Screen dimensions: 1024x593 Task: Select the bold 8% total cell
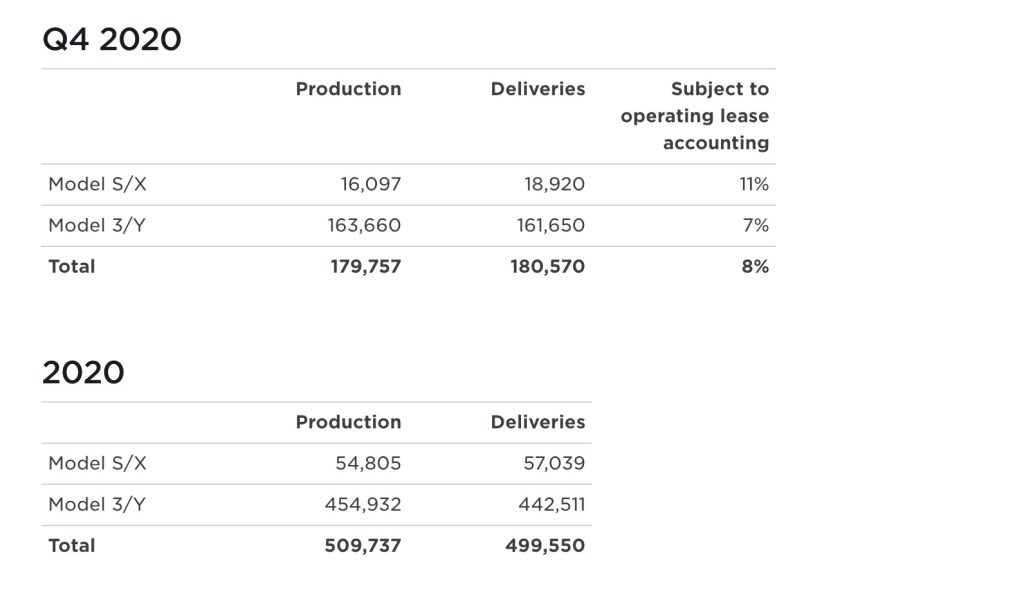tap(756, 266)
